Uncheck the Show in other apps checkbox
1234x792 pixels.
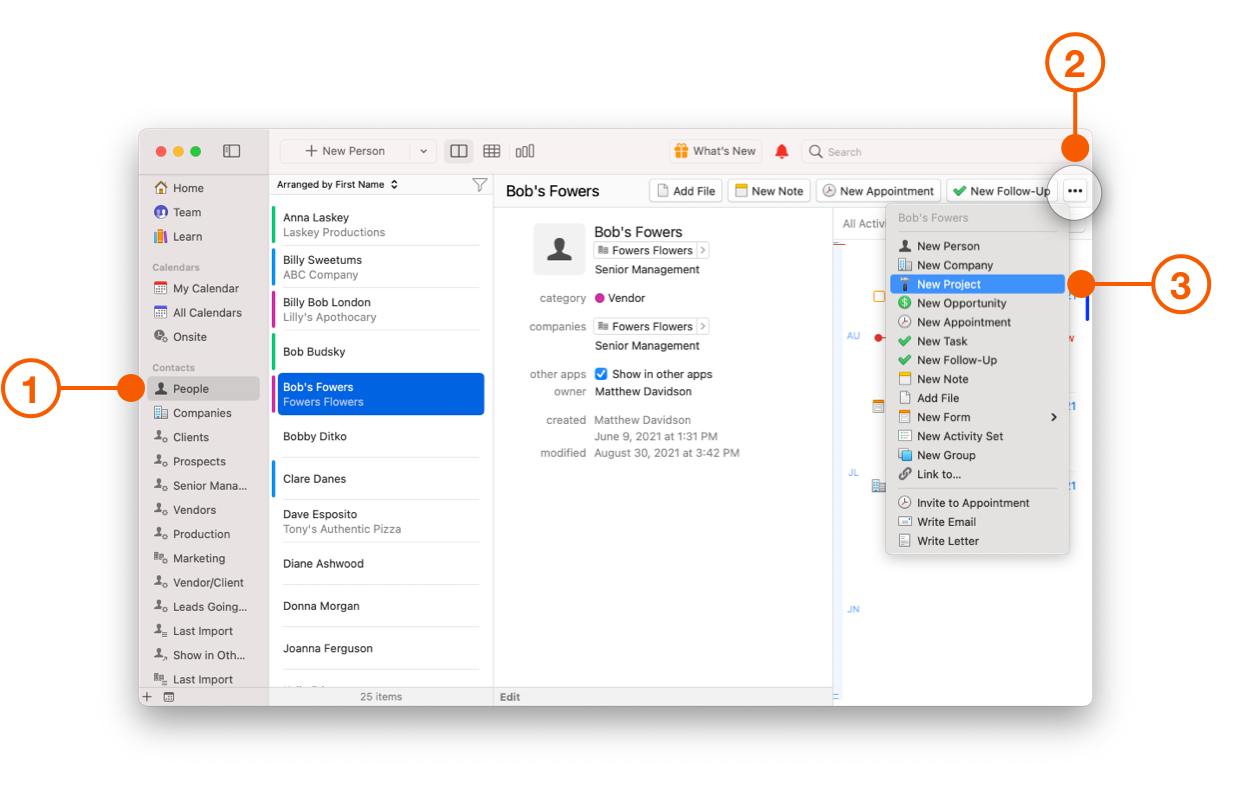601,374
